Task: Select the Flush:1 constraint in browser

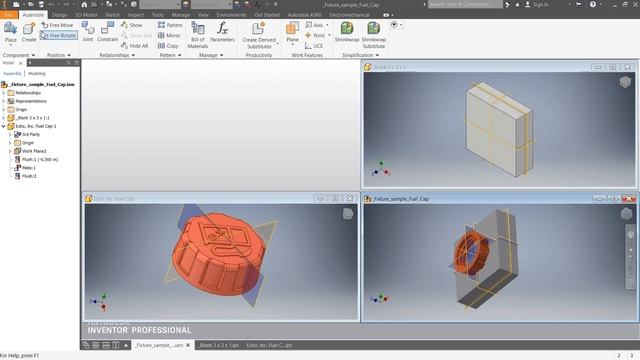Action: click(x=40, y=159)
